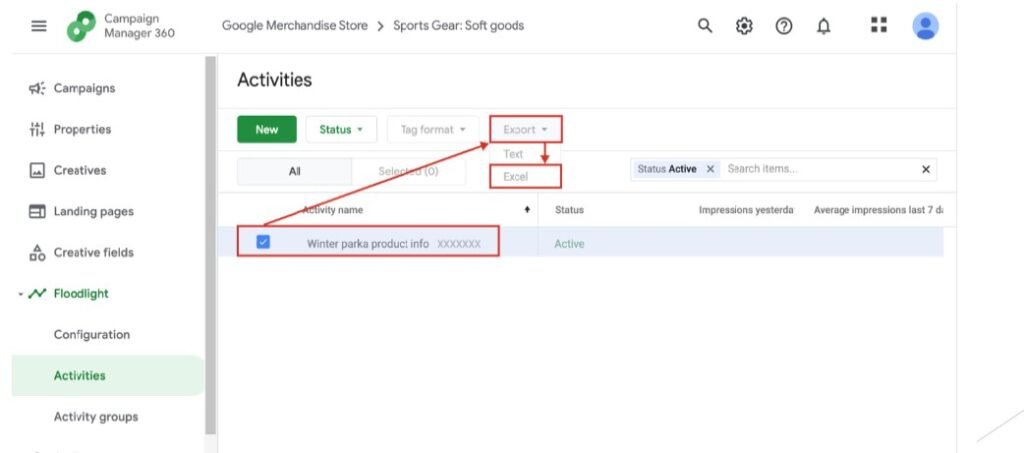Click the sidebar vertical scrollbar
1024x453 pixels.
[210, 245]
